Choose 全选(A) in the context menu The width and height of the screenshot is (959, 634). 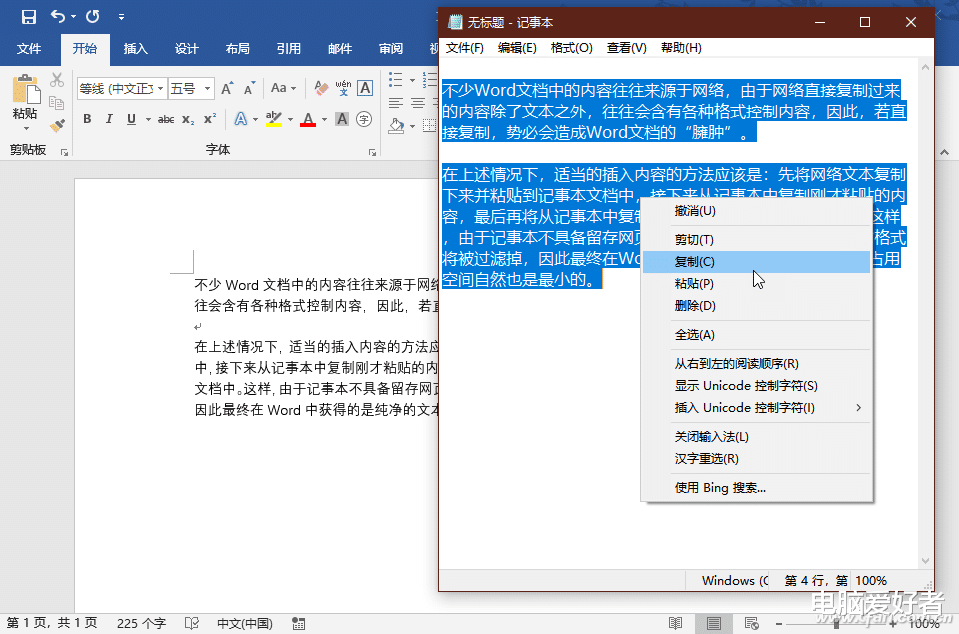pyautogui.click(x=757, y=335)
